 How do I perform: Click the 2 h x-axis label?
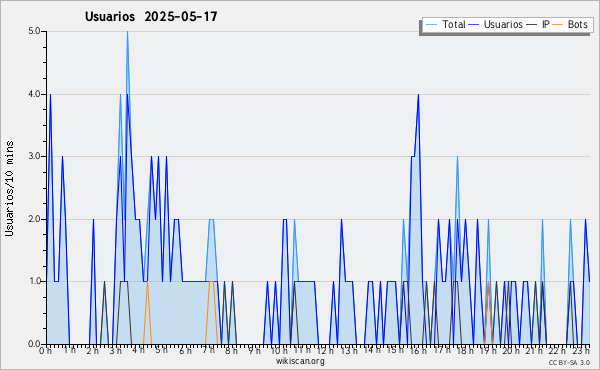pos(92,351)
